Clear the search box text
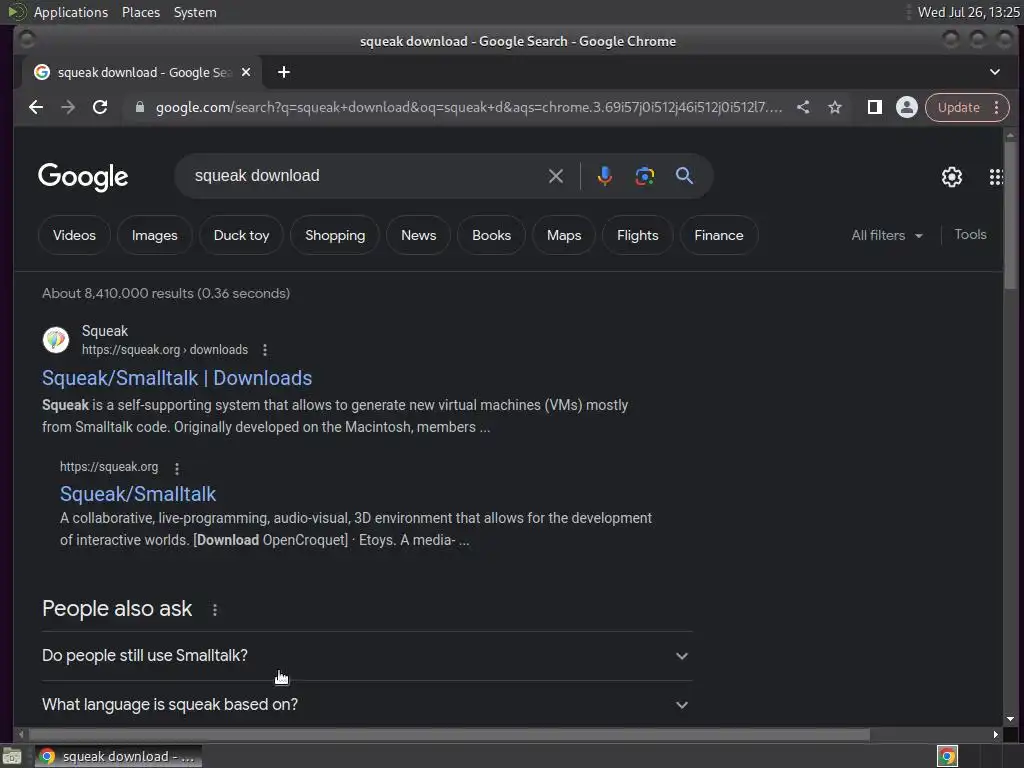The image size is (1024, 768). tap(556, 176)
